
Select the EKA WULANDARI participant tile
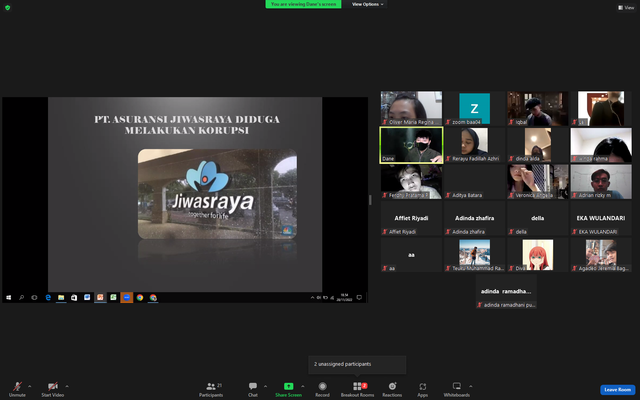pyautogui.click(x=601, y=218)
